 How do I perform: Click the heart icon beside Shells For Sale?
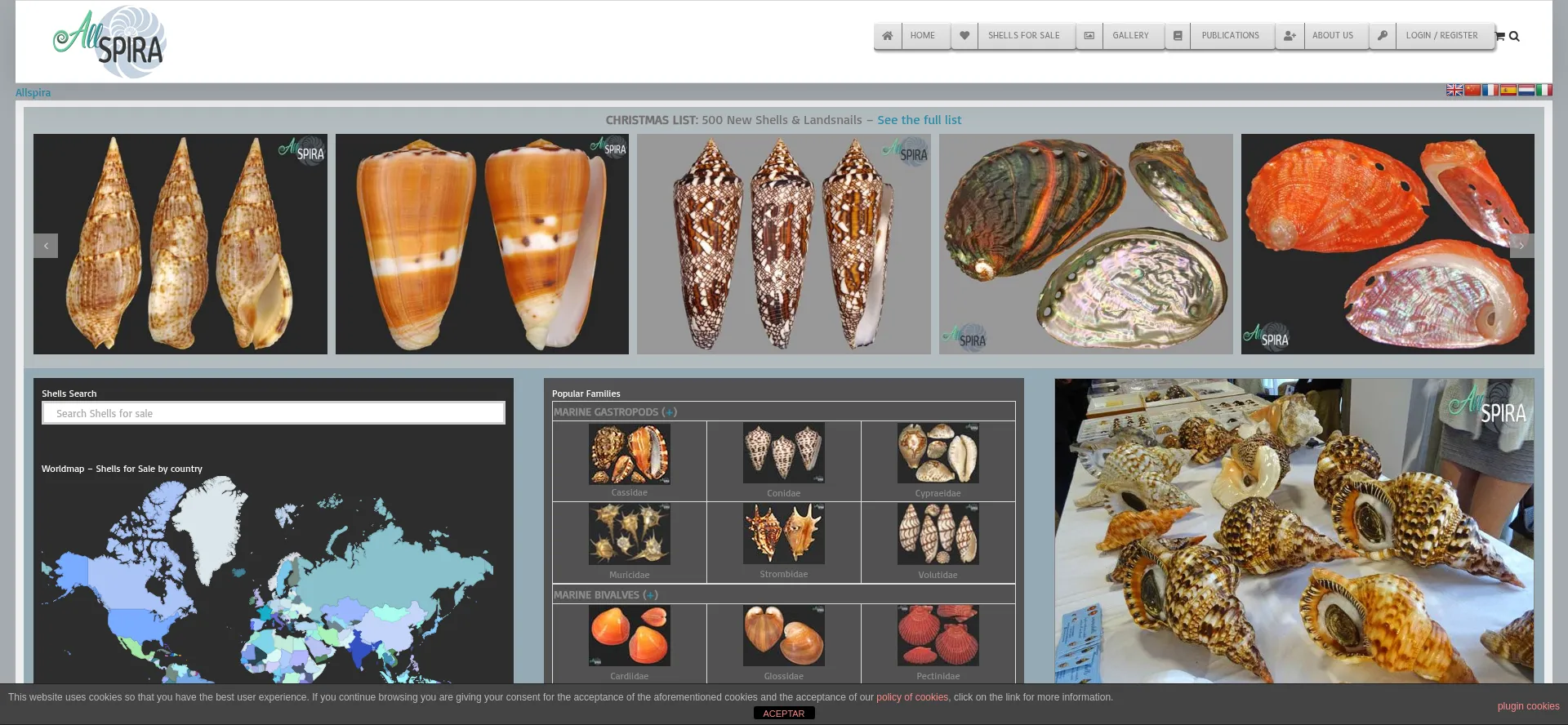click(964, 36)
